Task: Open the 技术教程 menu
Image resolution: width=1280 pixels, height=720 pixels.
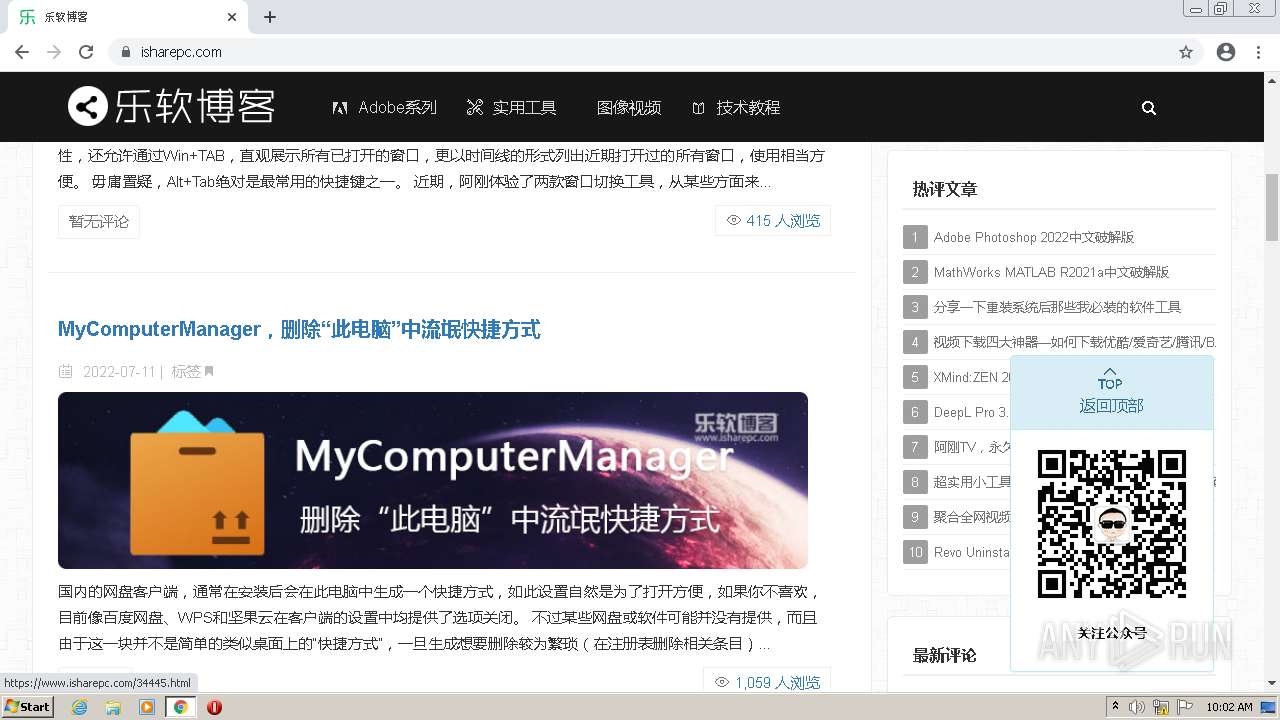Action: (x=736, y=108)
